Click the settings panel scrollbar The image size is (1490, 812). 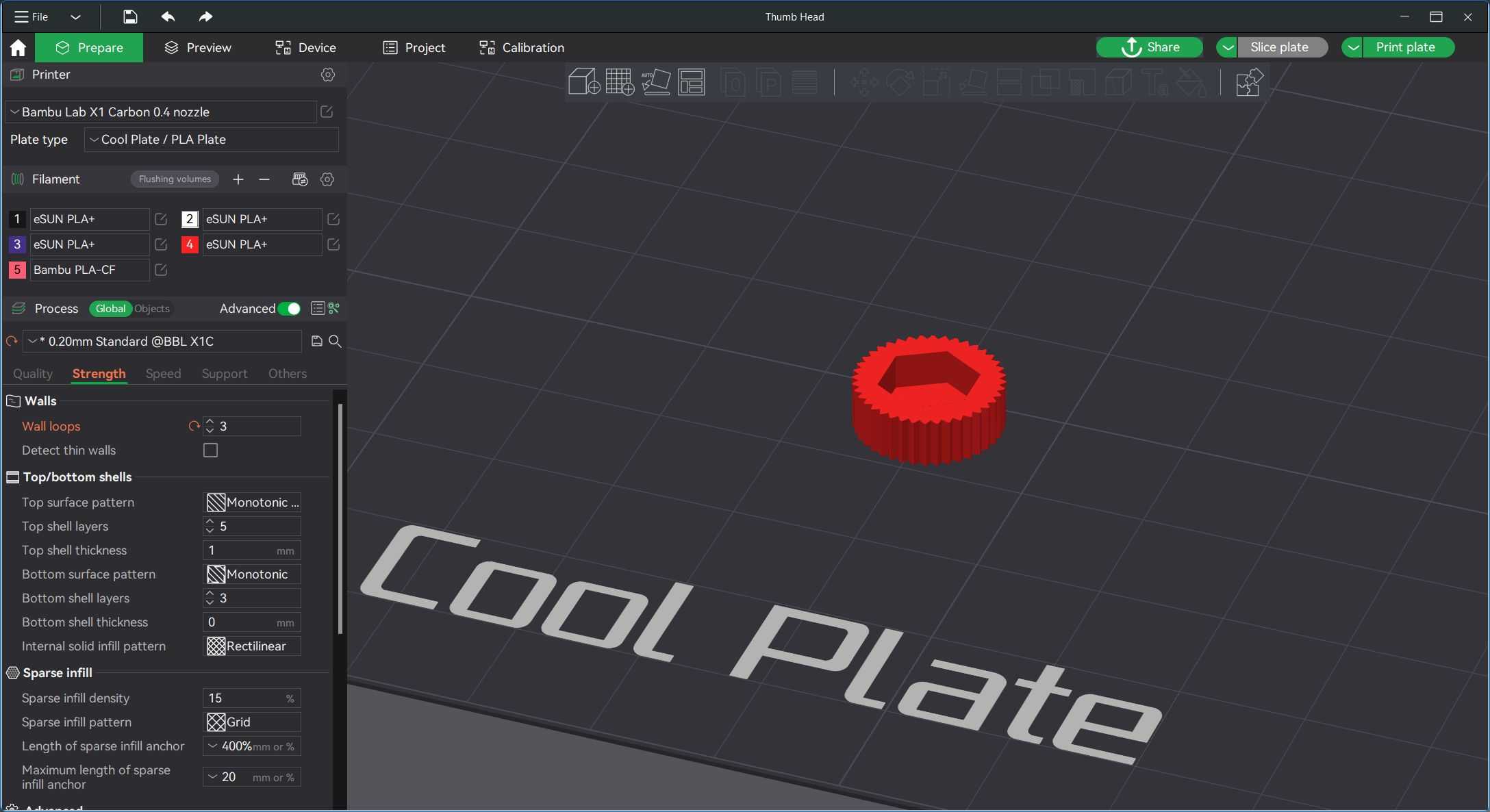[x=340, y=519]
